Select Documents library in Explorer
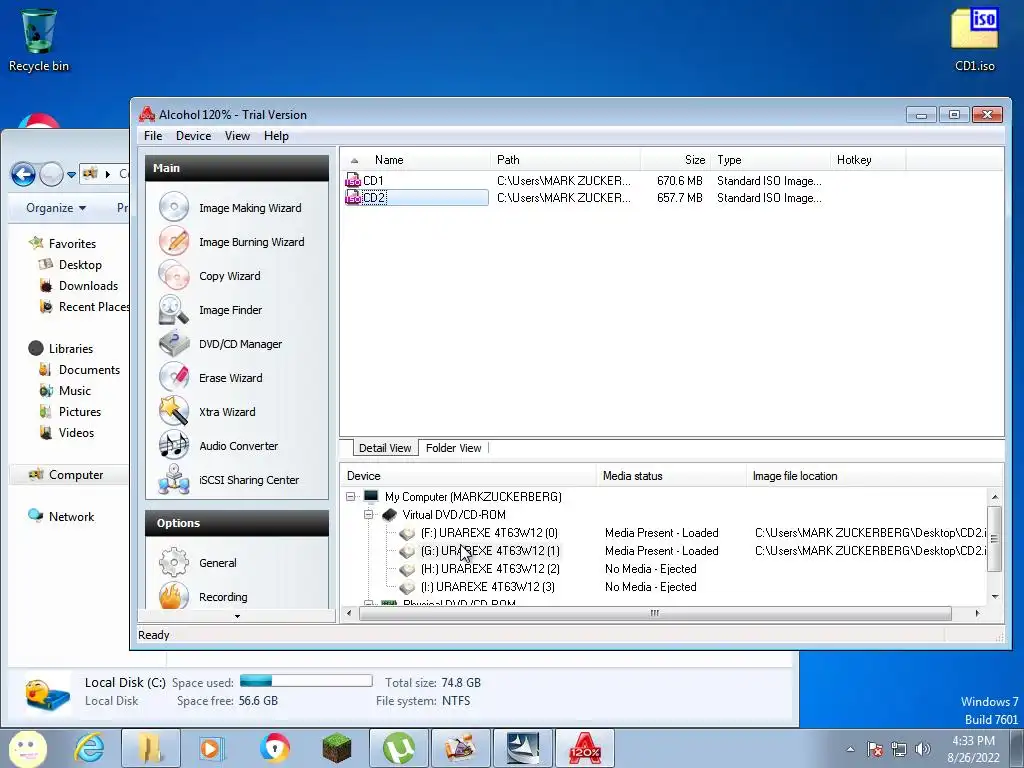Screen dimensions: 1024x768 80,370
